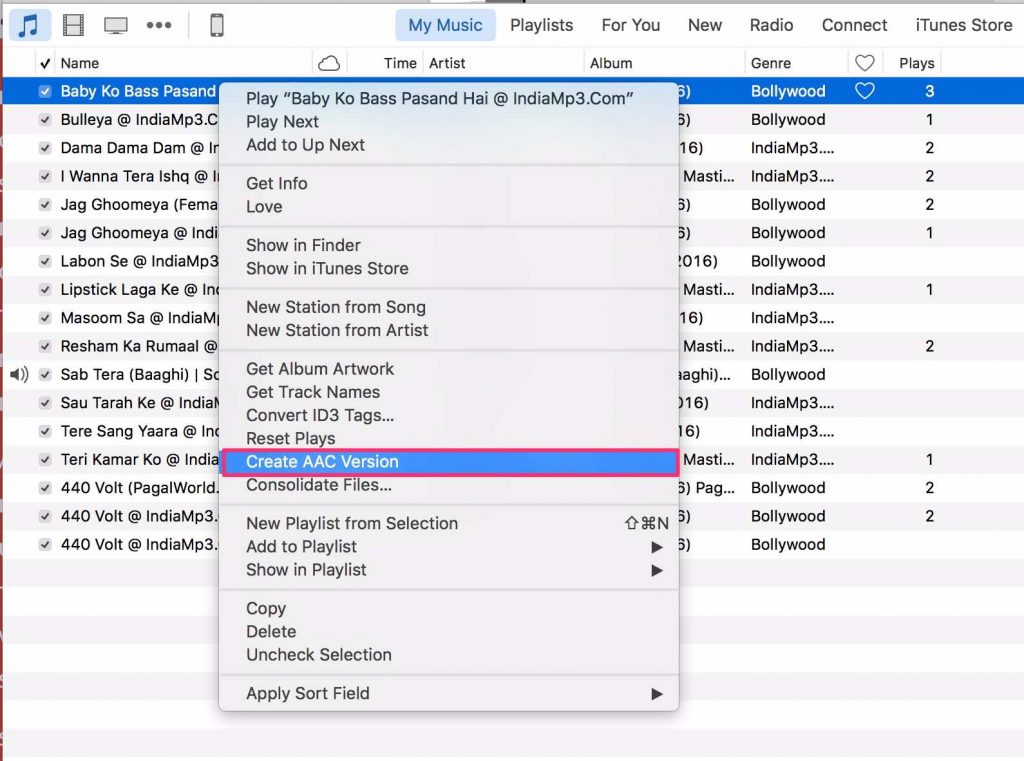Go to the New tab
Image resolution: width=1024 pixels, height=761 pixels.
(x=705, y=25)
